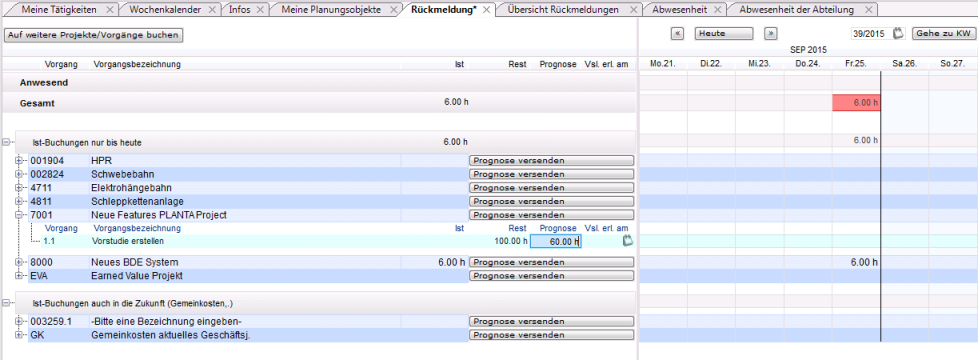Click the So.27. day column header
978x360 pixels.
pos(953,64)
